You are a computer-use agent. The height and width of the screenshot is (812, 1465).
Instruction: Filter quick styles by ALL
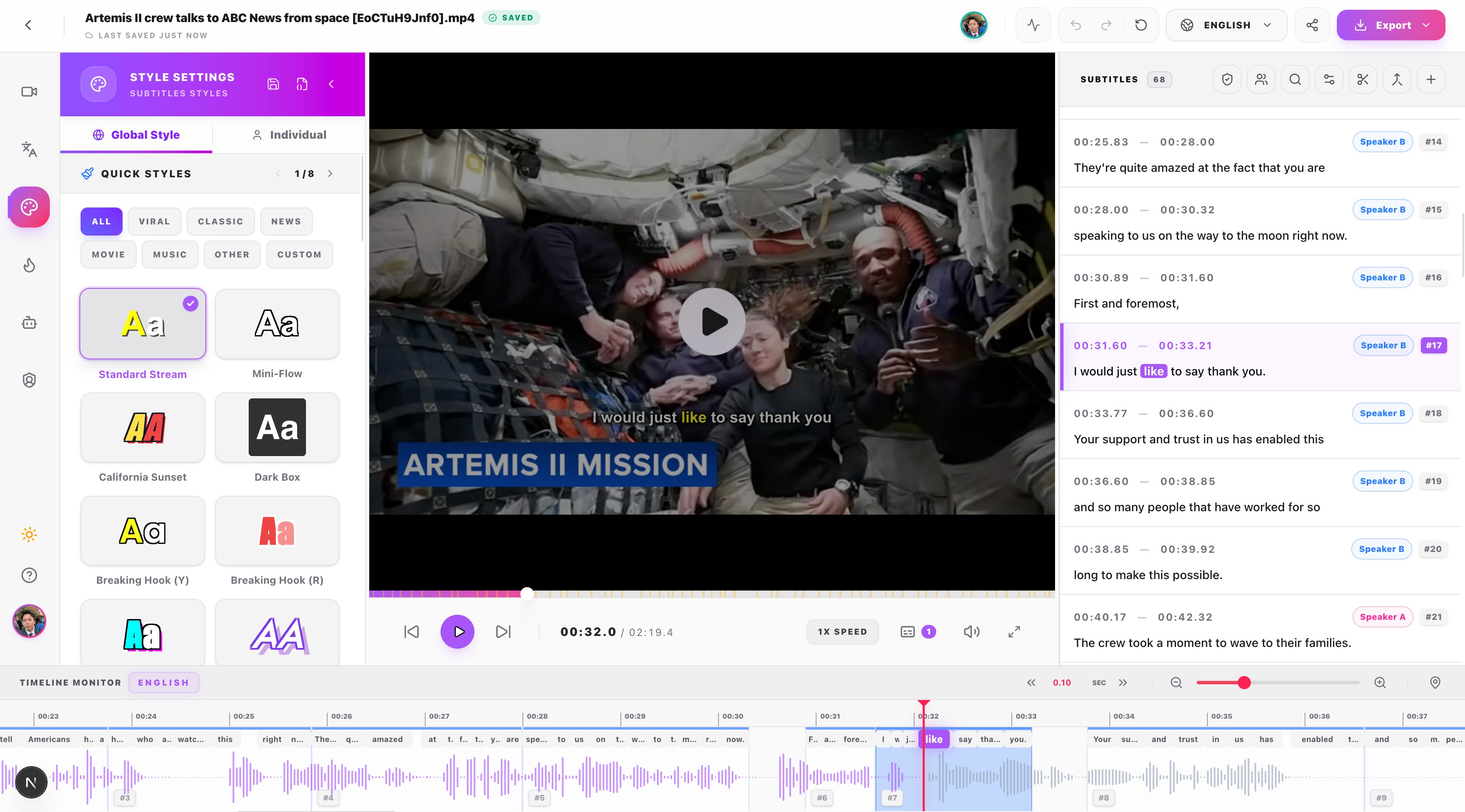(x=101, y=221)
